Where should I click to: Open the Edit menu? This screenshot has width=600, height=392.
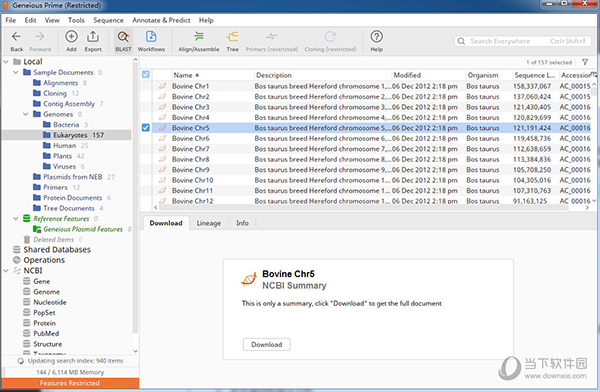pyautogui.click(x=31, y=20)
